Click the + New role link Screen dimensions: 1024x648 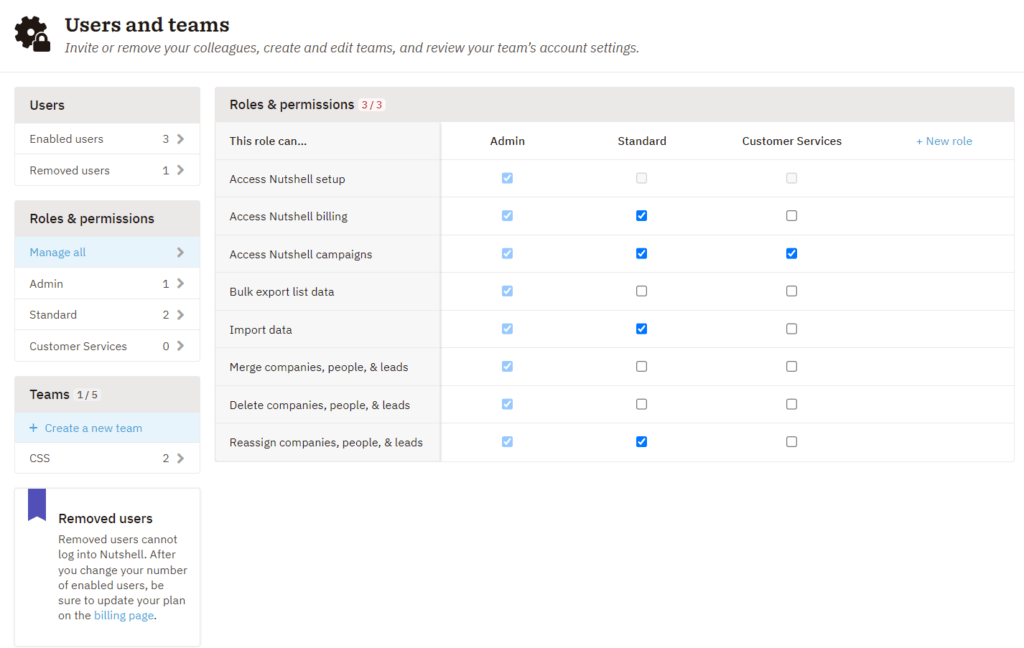943,141
